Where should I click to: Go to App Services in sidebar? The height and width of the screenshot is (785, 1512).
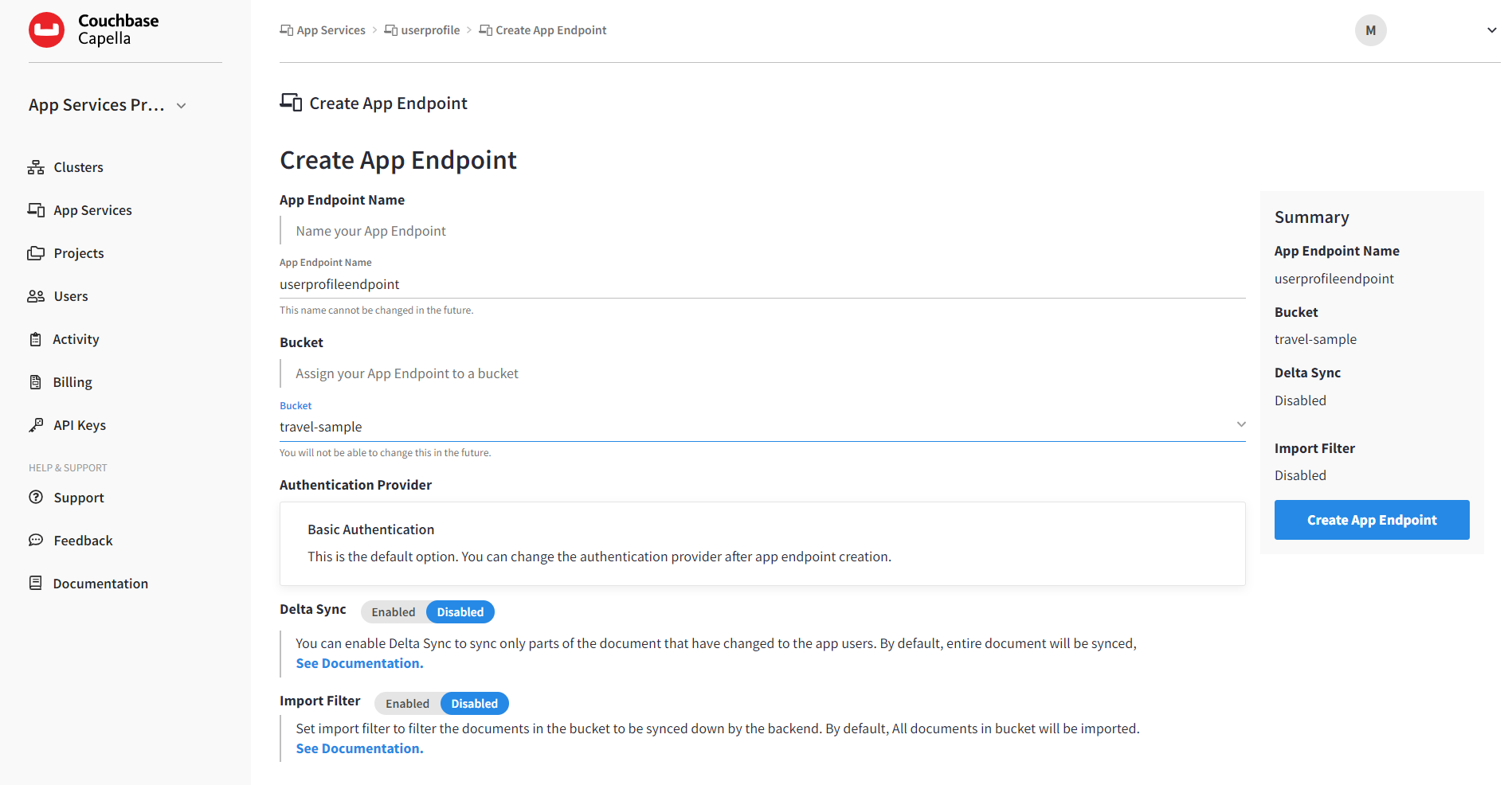tap(92, 210)
